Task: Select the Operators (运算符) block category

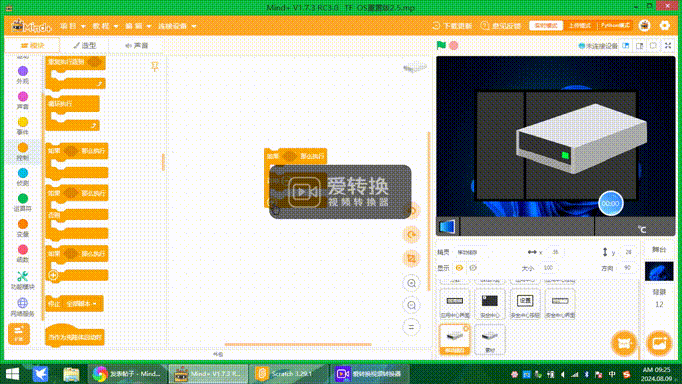Action: coord(23,203)
